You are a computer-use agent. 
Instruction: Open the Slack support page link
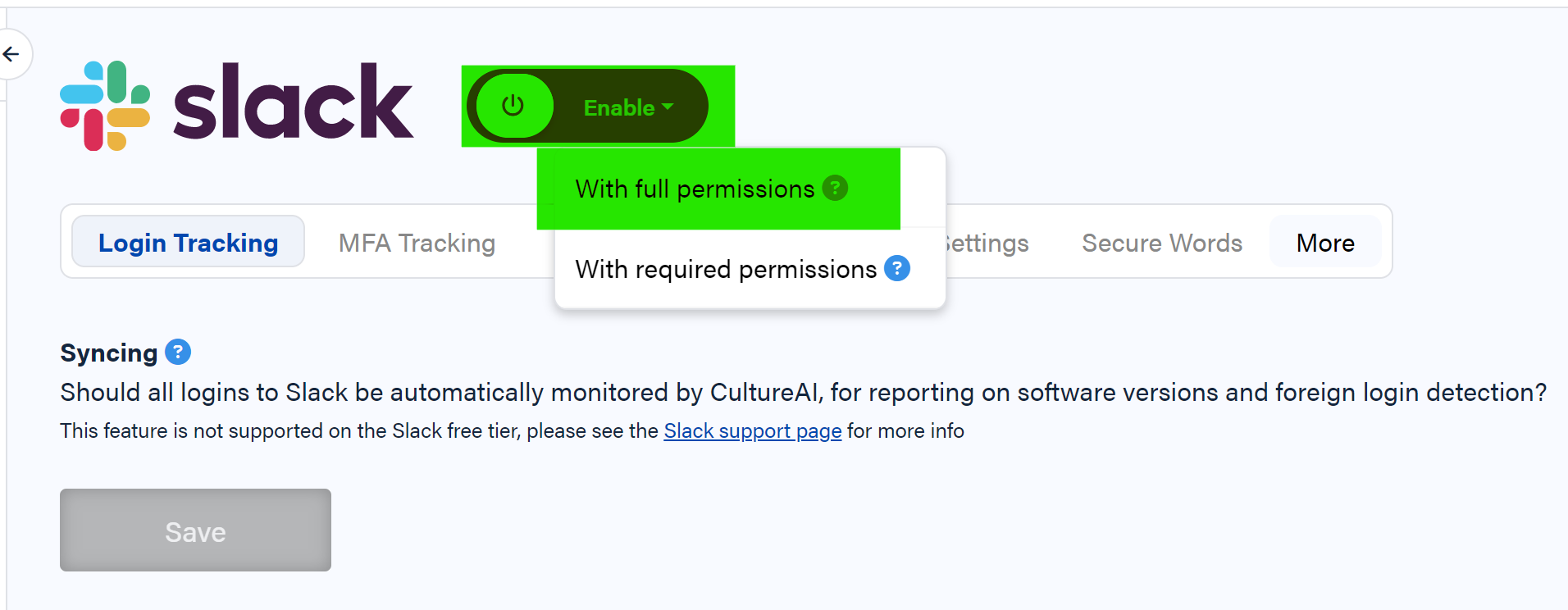(x=752, y=430)
